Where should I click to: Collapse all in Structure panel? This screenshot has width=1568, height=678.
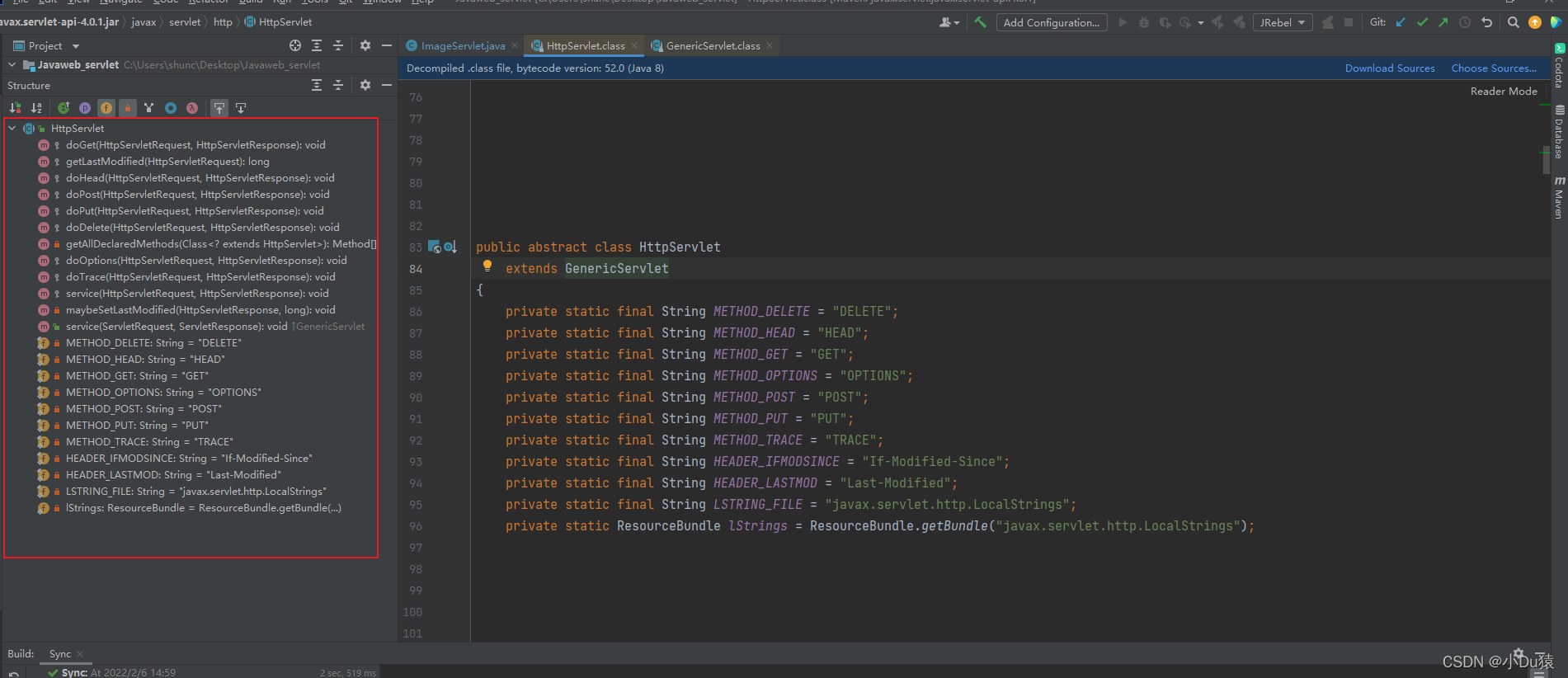tap(338, 85)
